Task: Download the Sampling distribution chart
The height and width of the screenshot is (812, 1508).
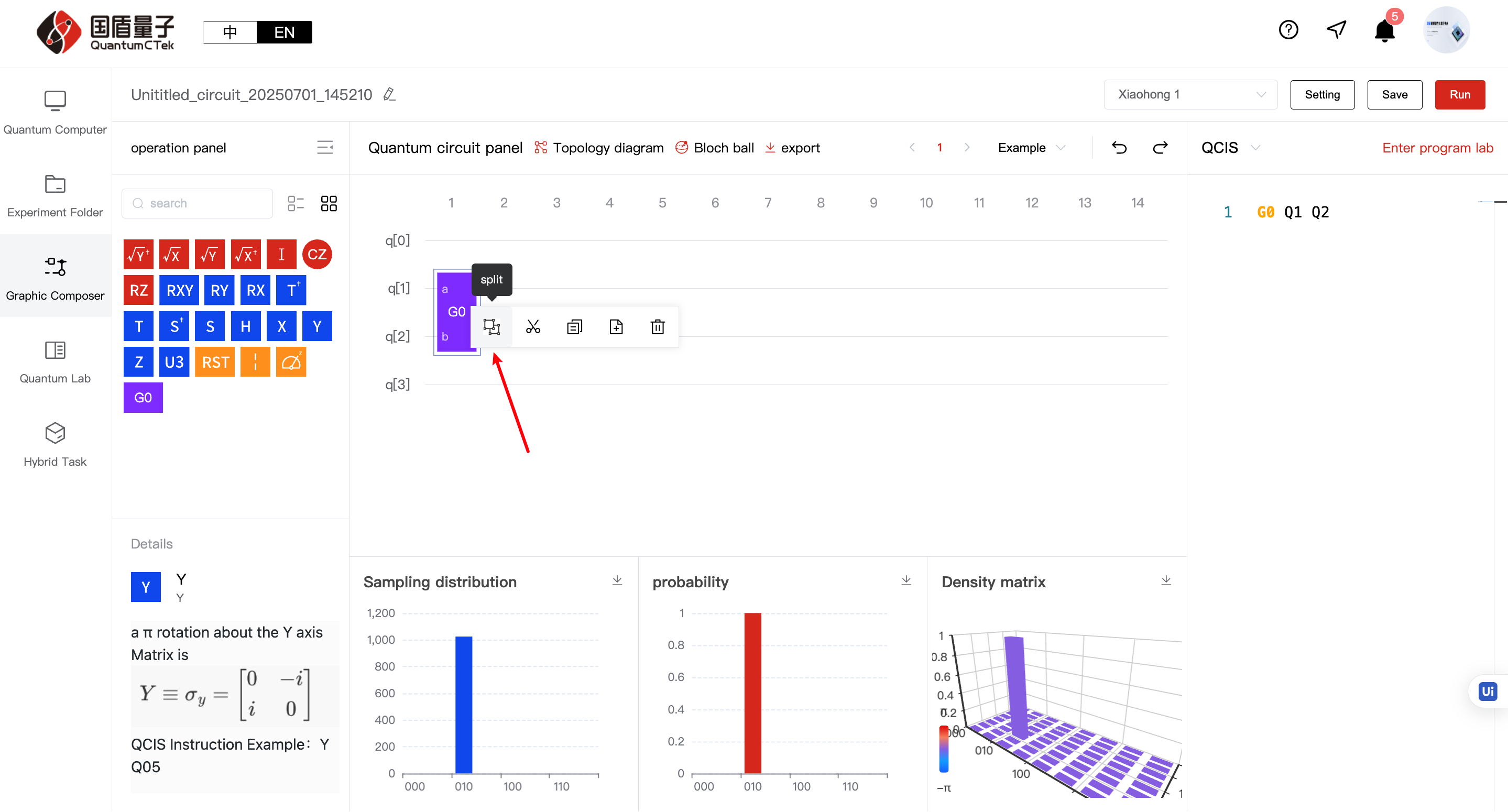Action: [617, 580]
